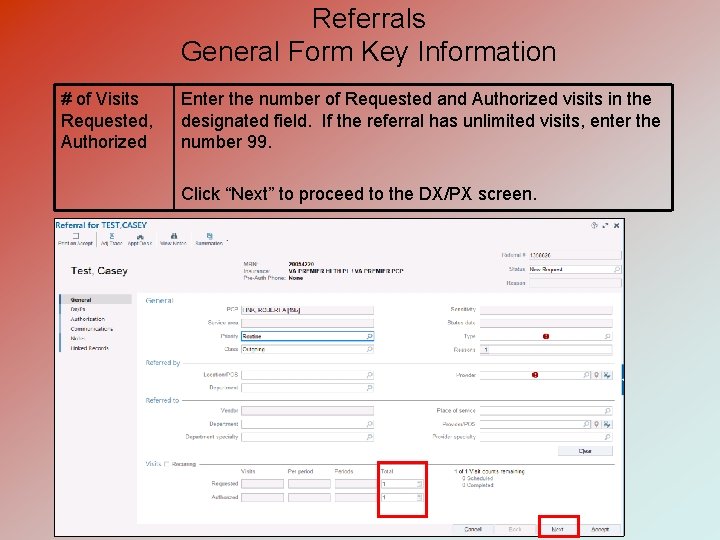The width and height of the screenshot is (720, 540).
Task: Open the Notes section in sidebar
Action: click(x=77, y=338)
